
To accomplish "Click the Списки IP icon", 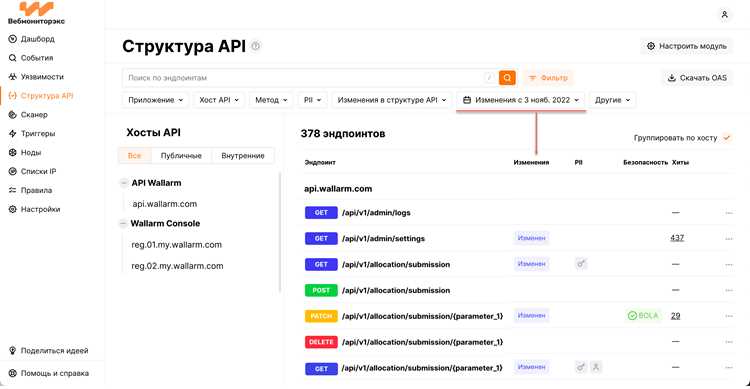I will (x=12, y=171).
